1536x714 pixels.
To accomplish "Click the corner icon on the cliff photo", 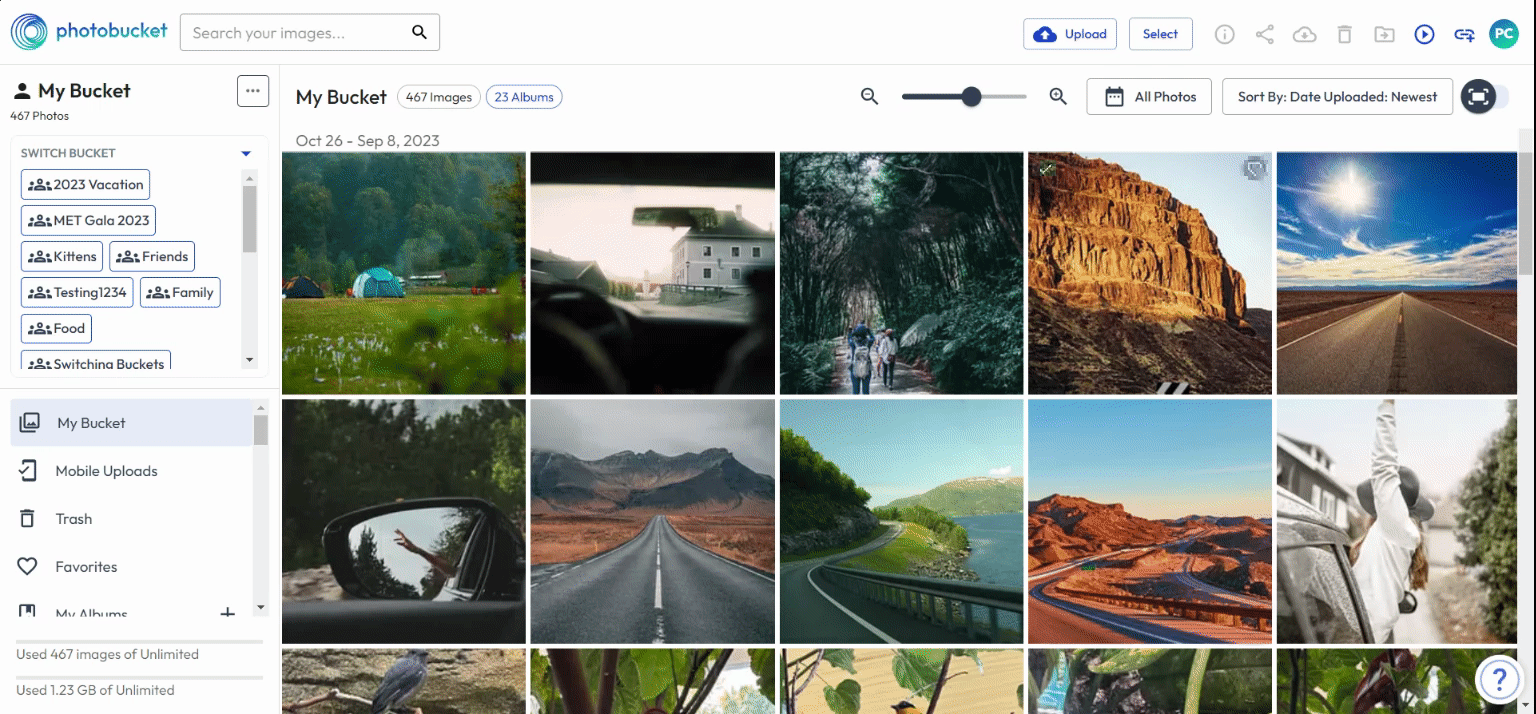I will click(1254, 170).
